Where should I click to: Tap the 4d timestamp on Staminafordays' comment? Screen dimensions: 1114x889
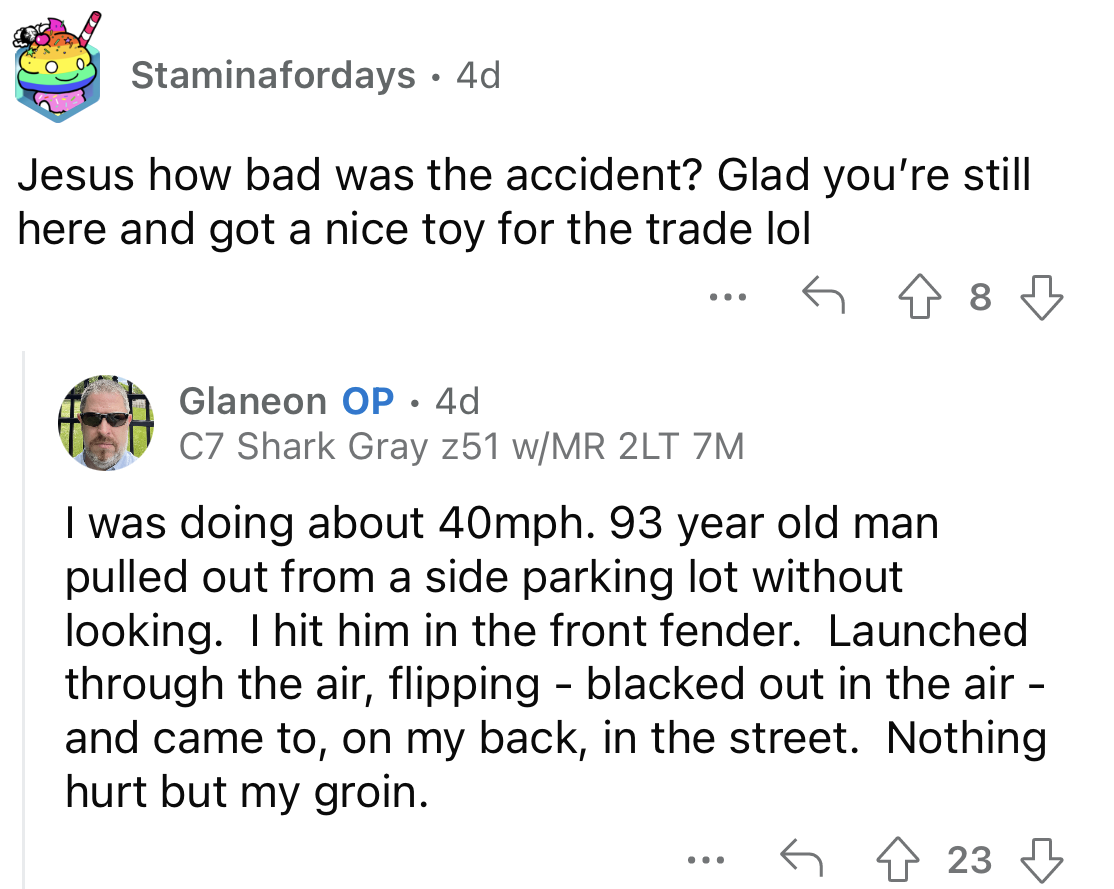[479, 75]
